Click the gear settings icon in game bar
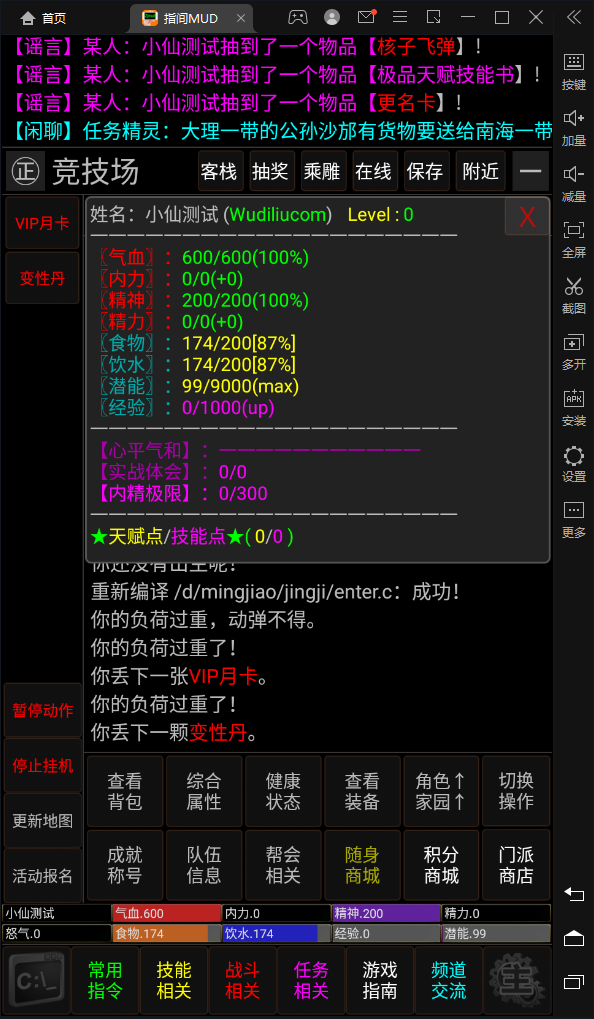The height and width of the screenshot is (1019, 594). [518, 981]
